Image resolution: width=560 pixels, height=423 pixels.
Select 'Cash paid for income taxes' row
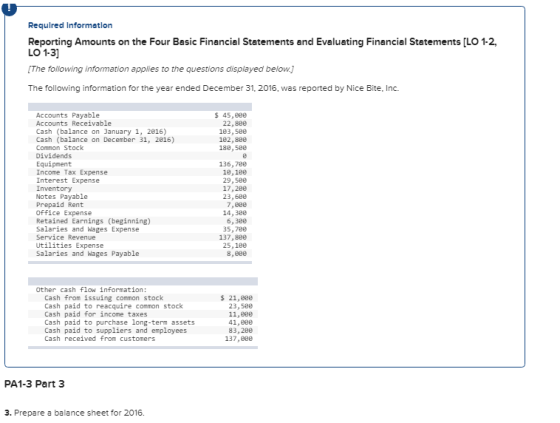tap(143, 314)
